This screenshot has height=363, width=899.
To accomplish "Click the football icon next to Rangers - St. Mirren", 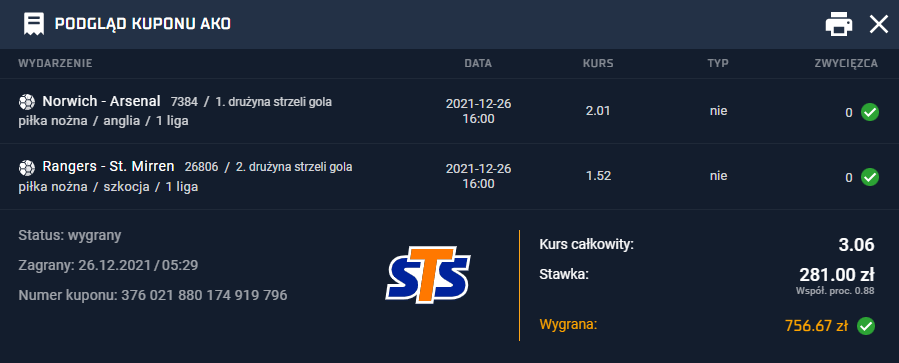I will pos(26,167).
